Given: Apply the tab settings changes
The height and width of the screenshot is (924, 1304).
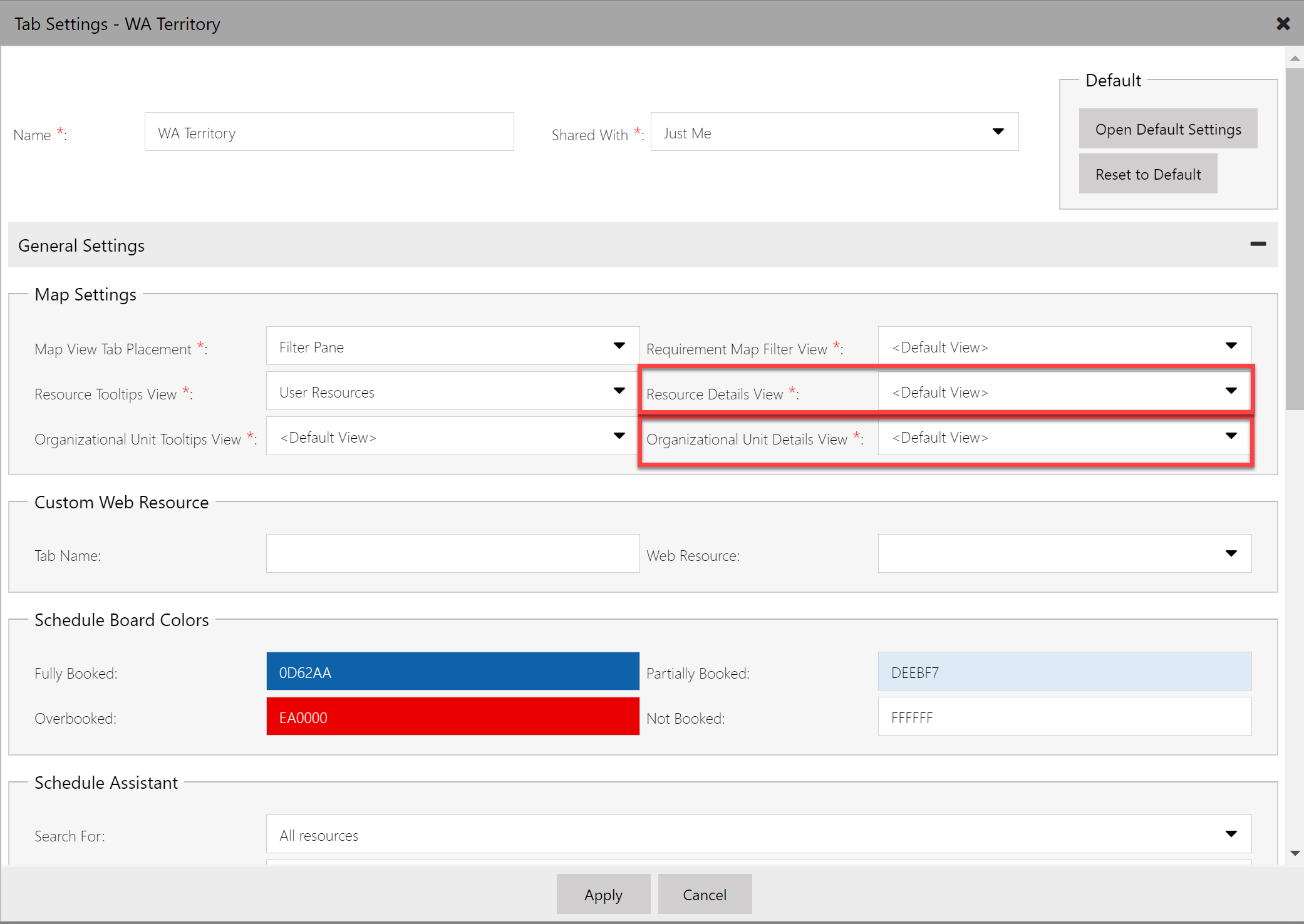Looking at the screenshot, I should point(603,894).
